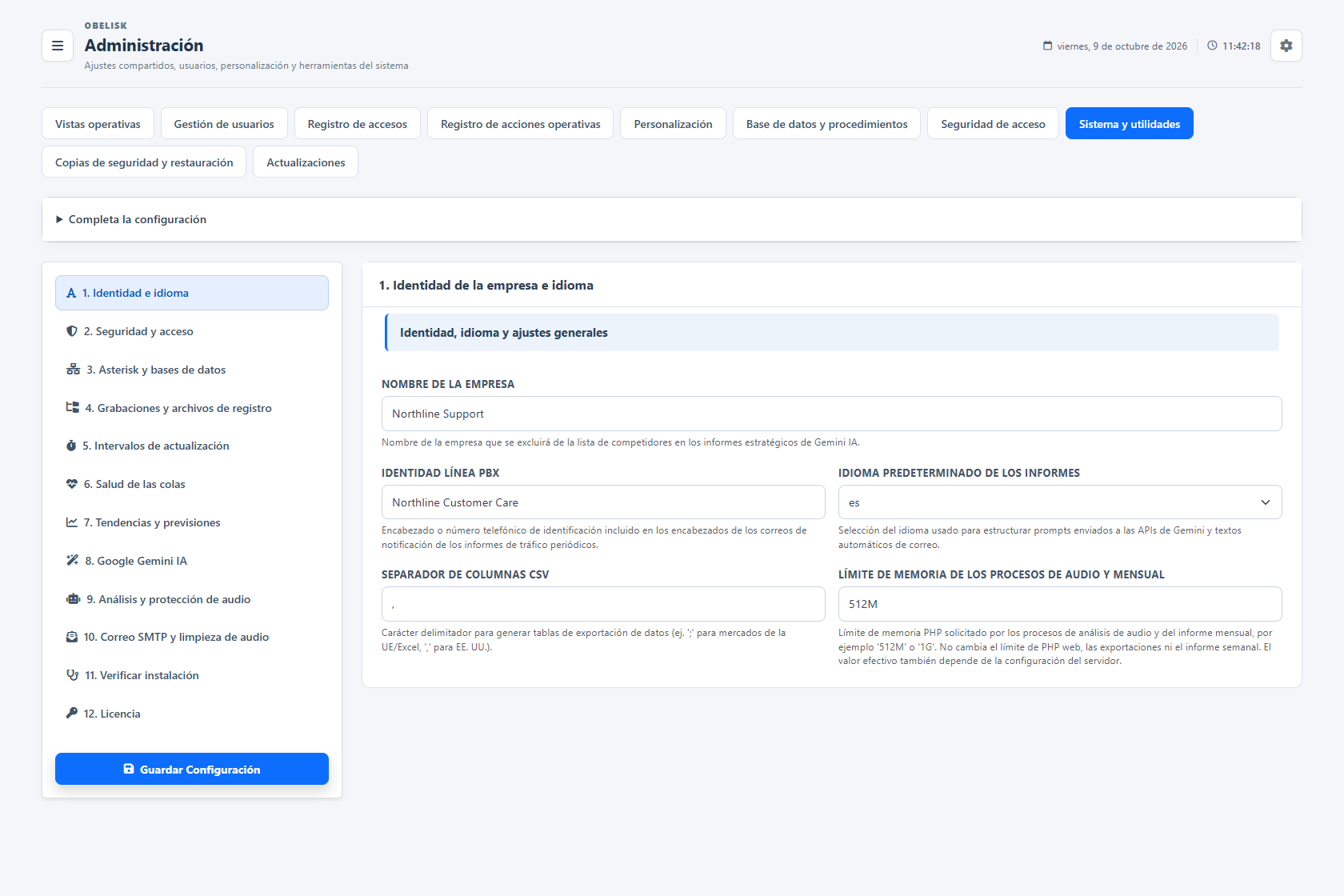
Task: Click the calendar icon beside the date
Action: click(x=1048, y=46)
